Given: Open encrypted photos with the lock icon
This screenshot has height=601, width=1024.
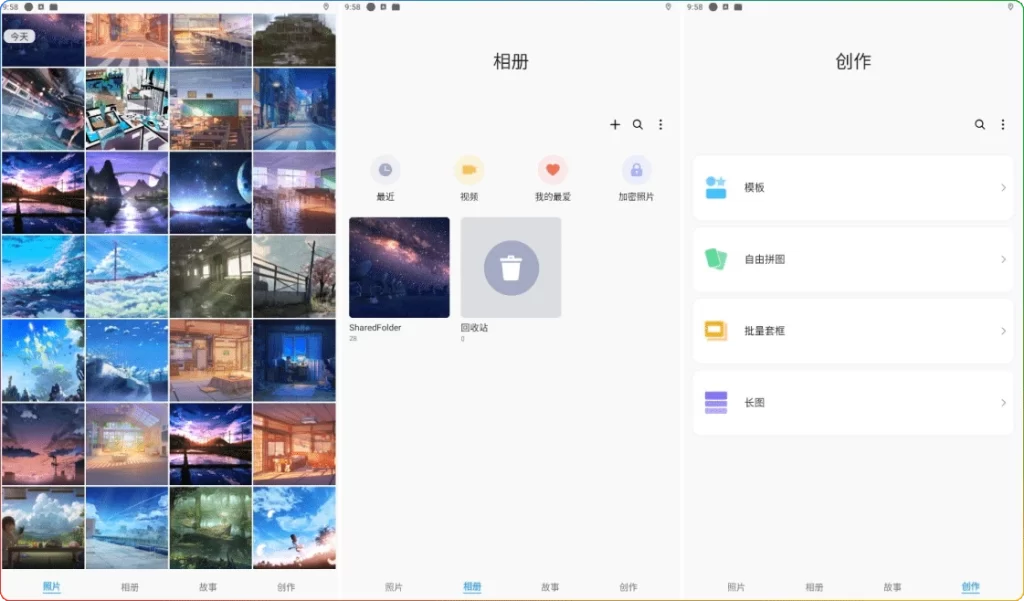Looking at the screenshot, I should 637,170.
